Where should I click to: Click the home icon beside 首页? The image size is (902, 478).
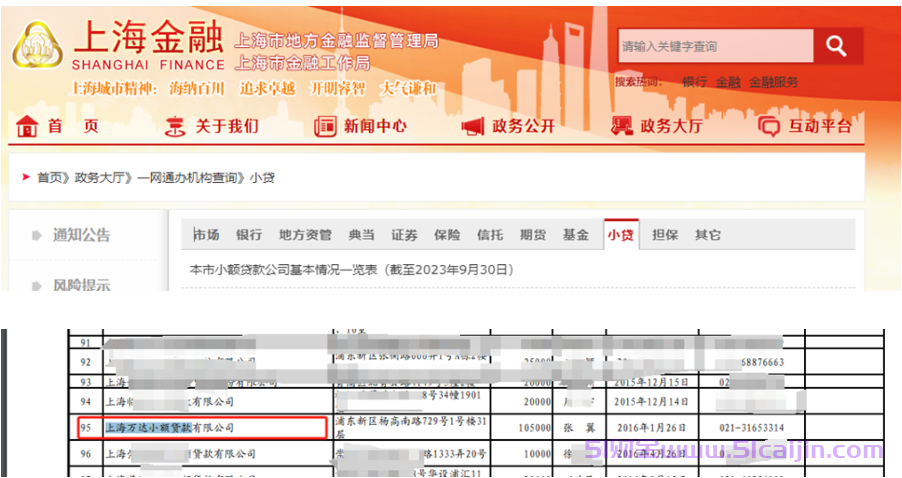(28, 126)
